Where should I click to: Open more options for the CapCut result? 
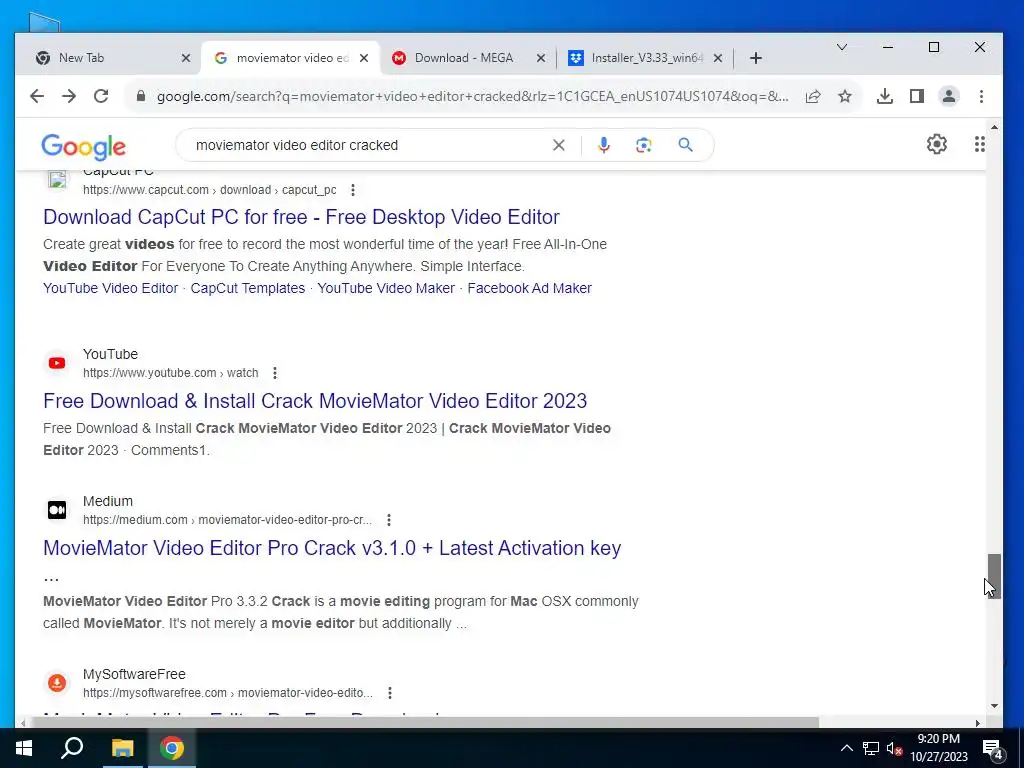click(x=353, y=190)
